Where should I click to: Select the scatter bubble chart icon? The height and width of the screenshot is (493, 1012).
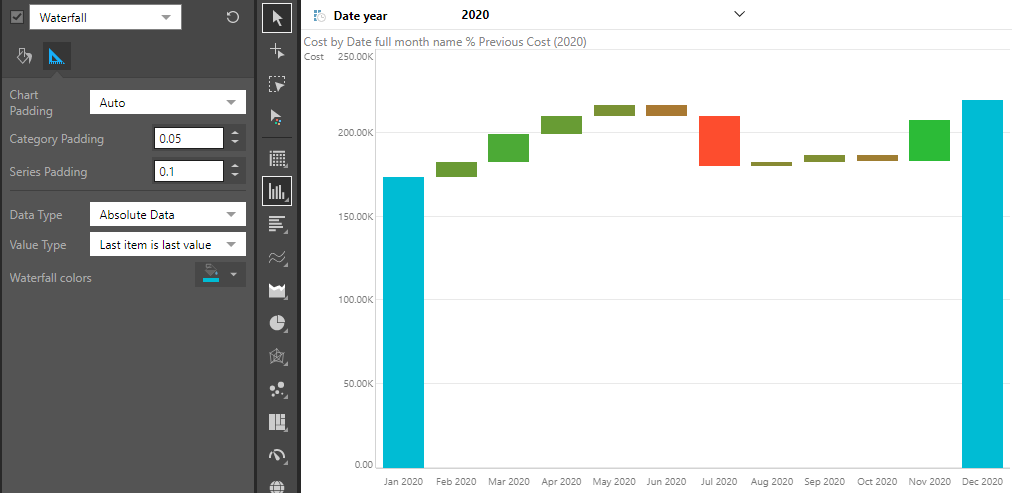[278, 389]
